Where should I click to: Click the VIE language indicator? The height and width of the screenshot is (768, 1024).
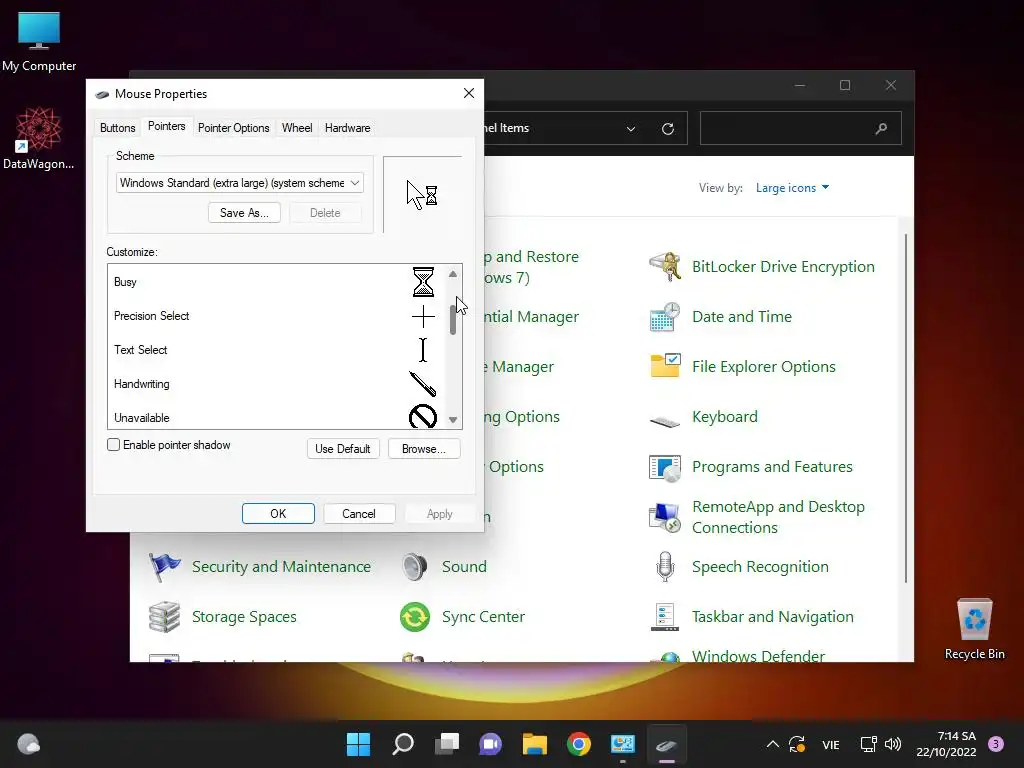831,744
